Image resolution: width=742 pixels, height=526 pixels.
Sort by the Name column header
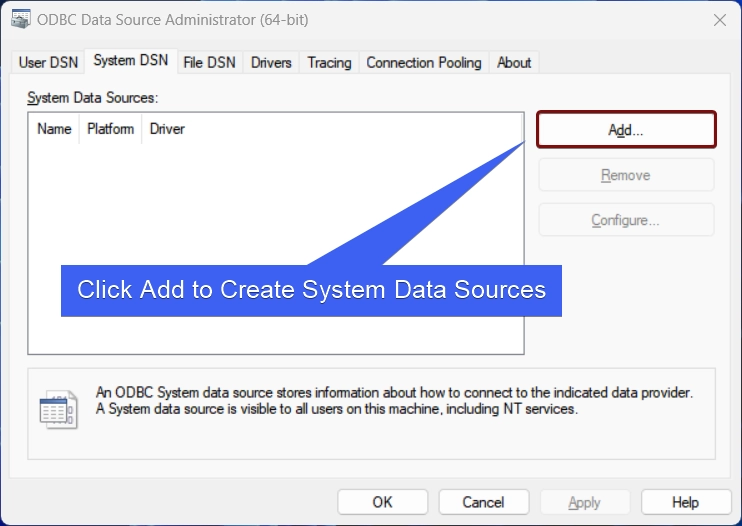tap(54, 129)
